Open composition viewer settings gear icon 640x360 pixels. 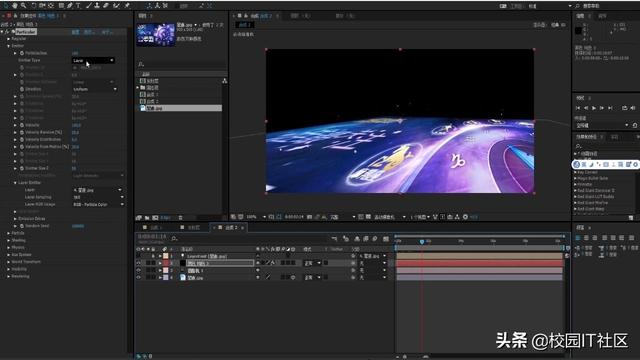[465, 217]
